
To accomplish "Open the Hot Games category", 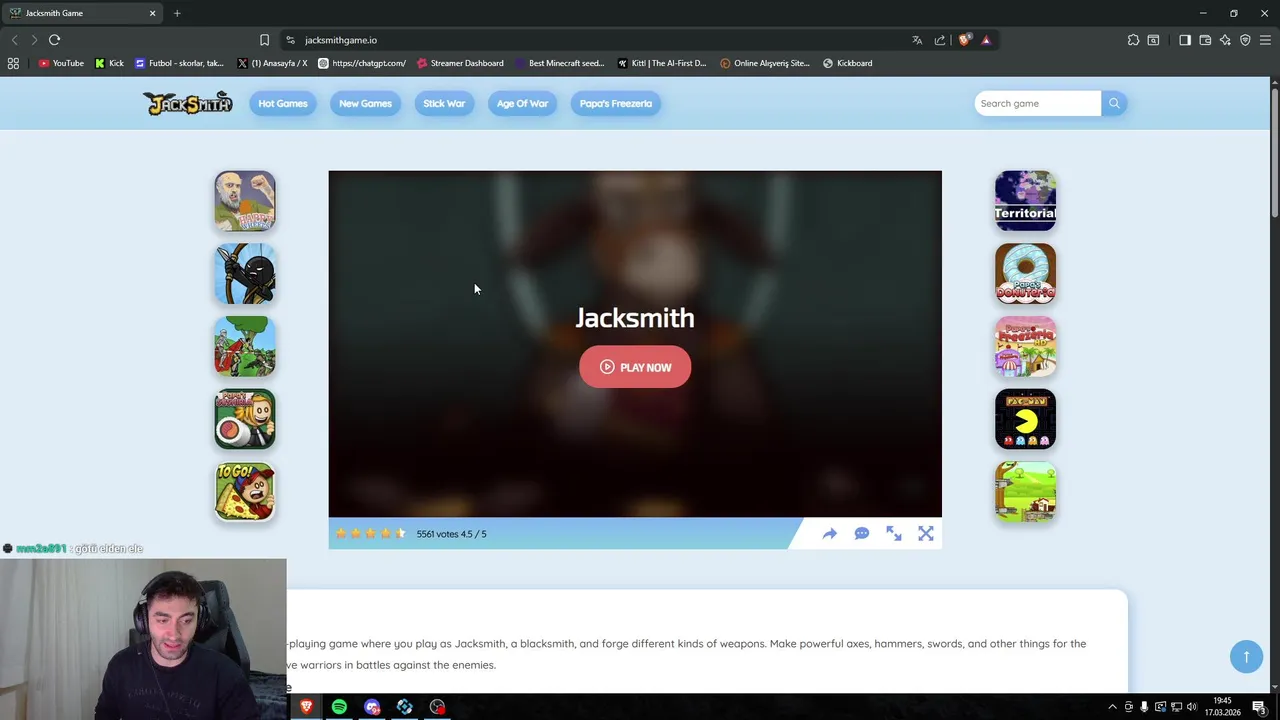I will (x=283, y=103).
